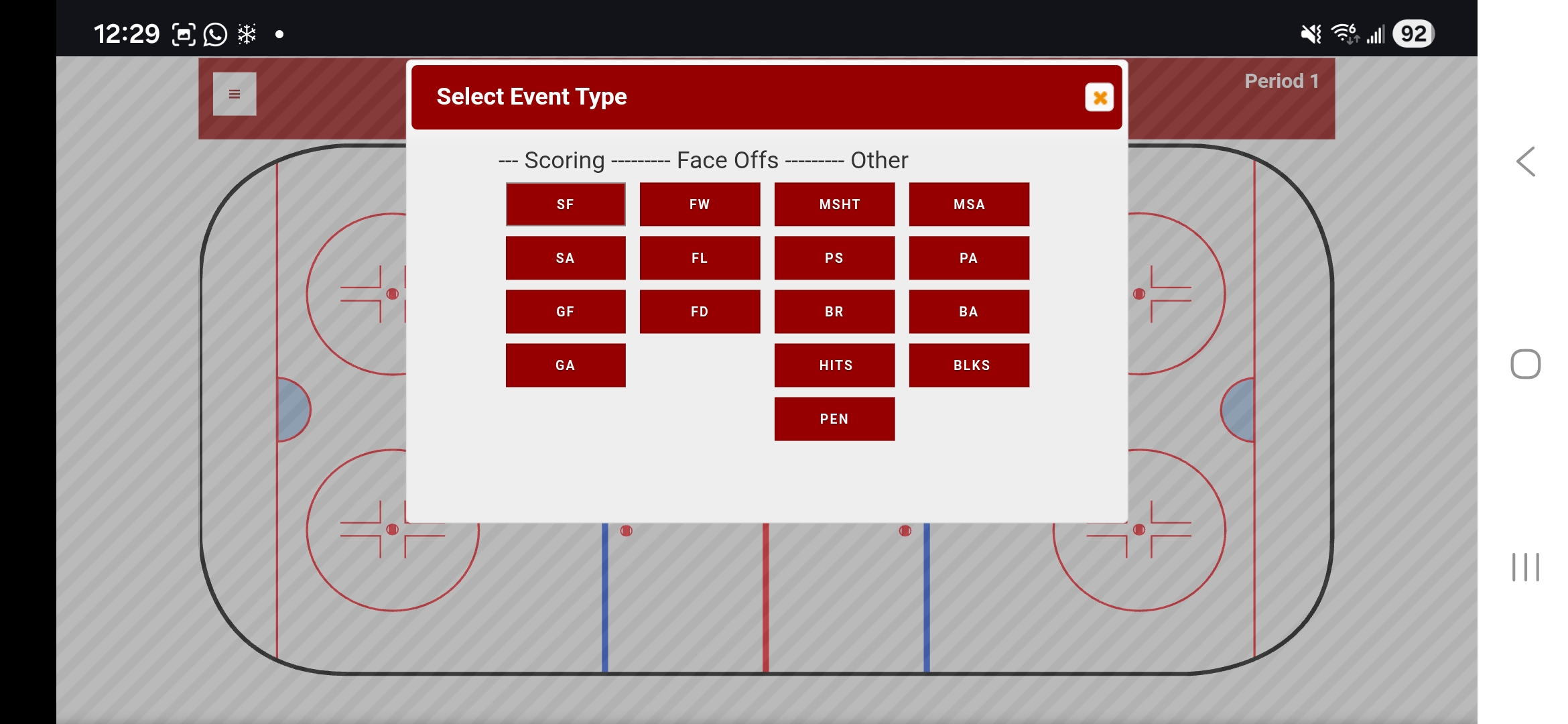The image size is (1568, 724).
Task: Record a faceoff win with FW
Action: [x=700, y=204]
